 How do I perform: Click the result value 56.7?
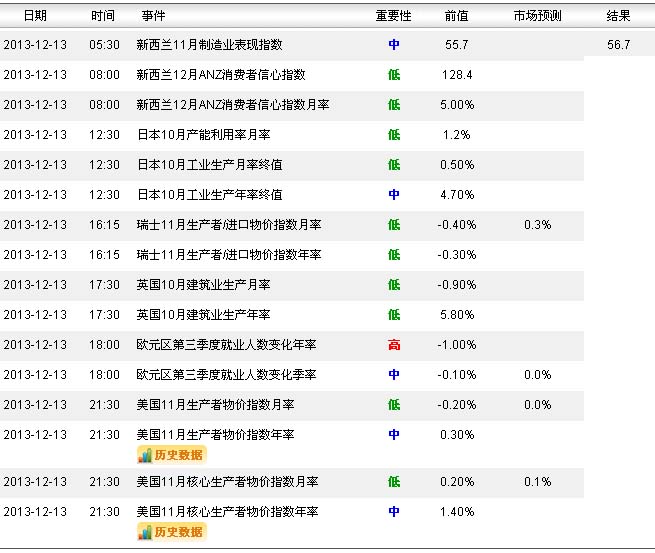[619, 45]
